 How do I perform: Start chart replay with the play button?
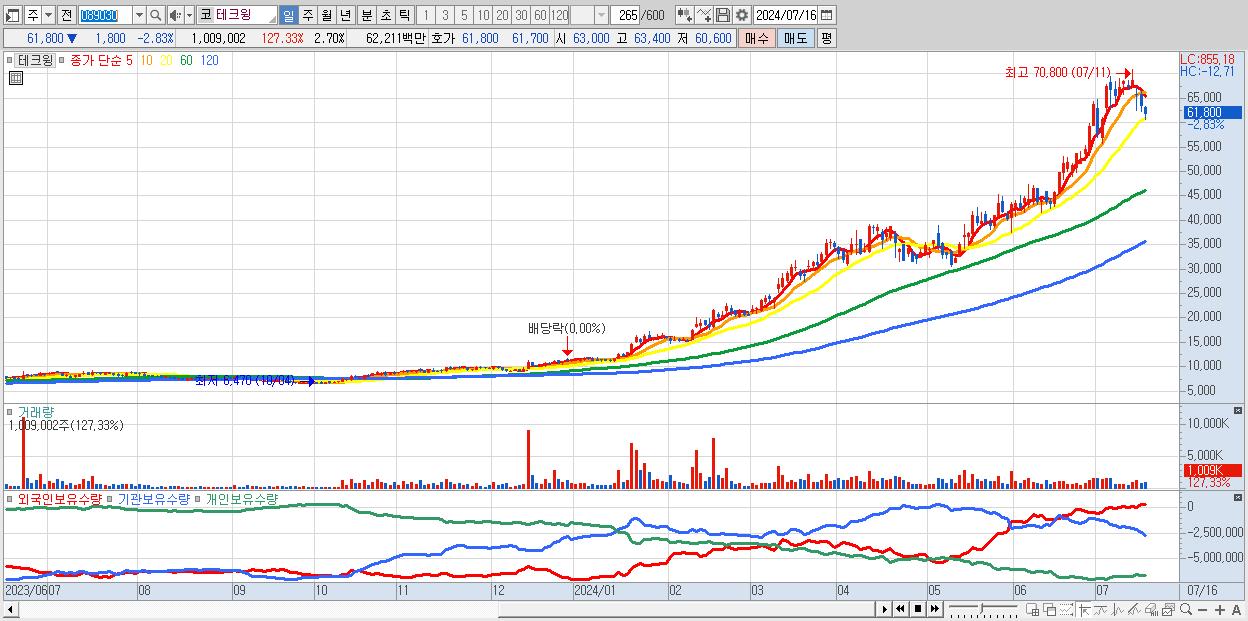tap(885, 609)
